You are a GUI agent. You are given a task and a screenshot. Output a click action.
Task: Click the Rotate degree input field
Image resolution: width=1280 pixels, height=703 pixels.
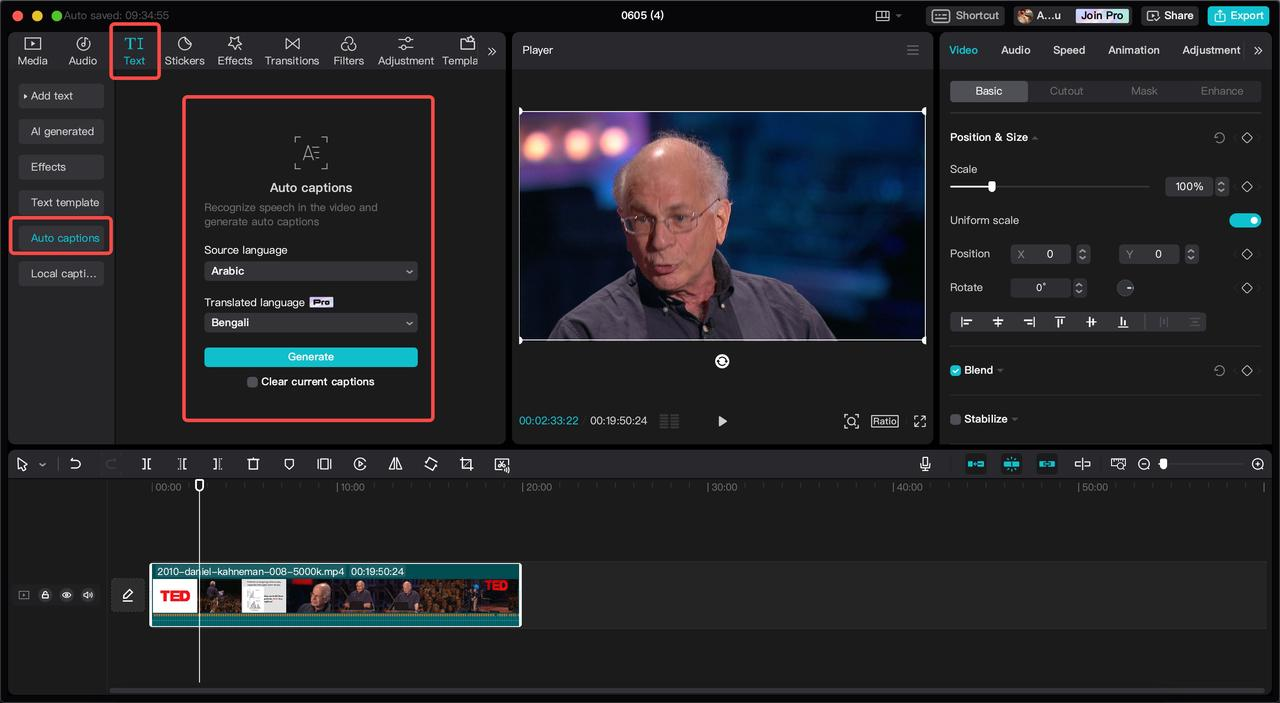point(1040,288)
